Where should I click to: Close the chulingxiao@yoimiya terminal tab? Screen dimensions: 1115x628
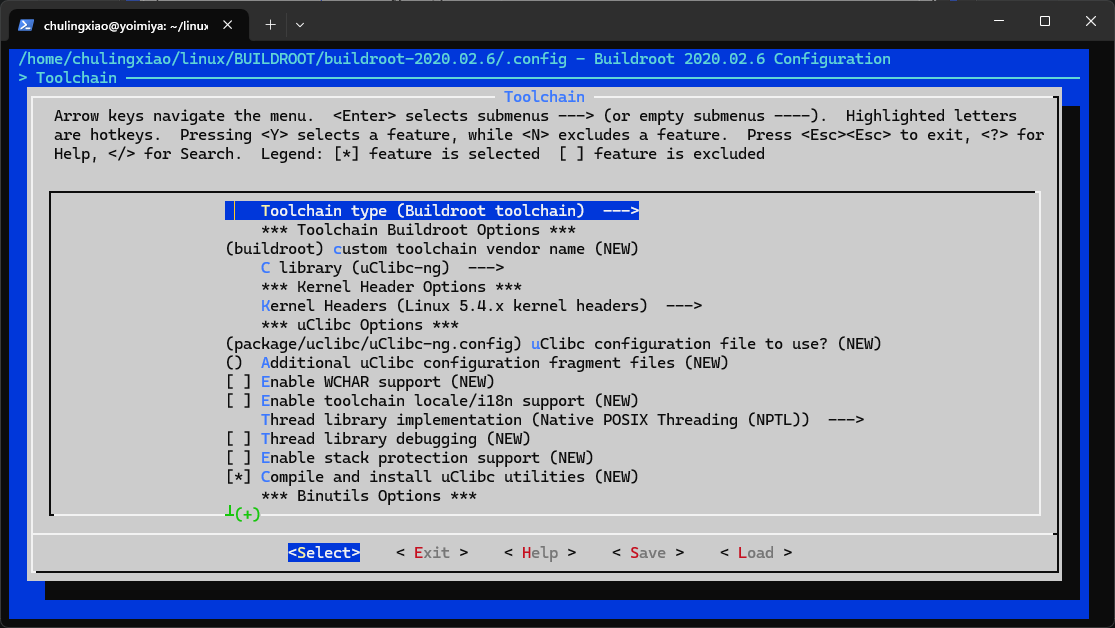pos(228,25)
